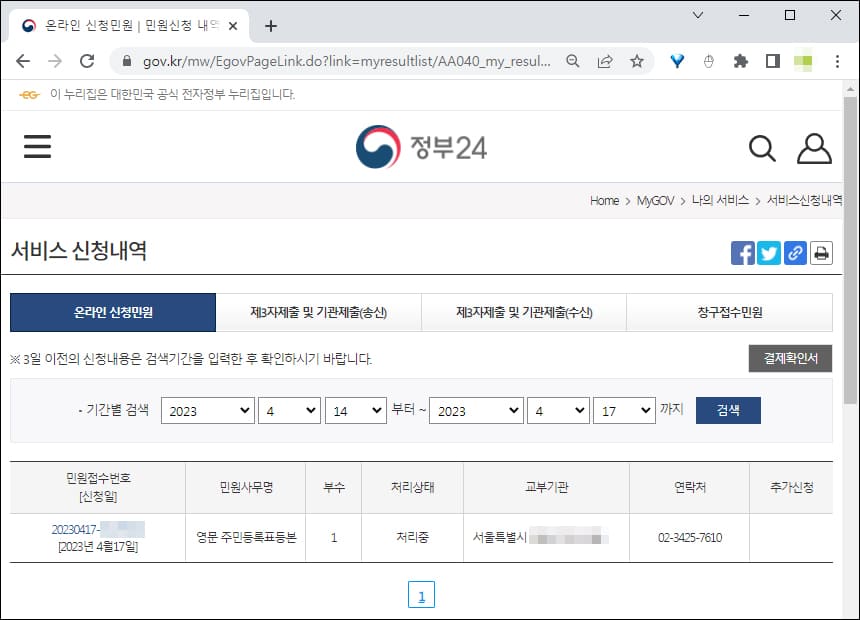Open the end day dropdown showing 17

tap(624, 410)
